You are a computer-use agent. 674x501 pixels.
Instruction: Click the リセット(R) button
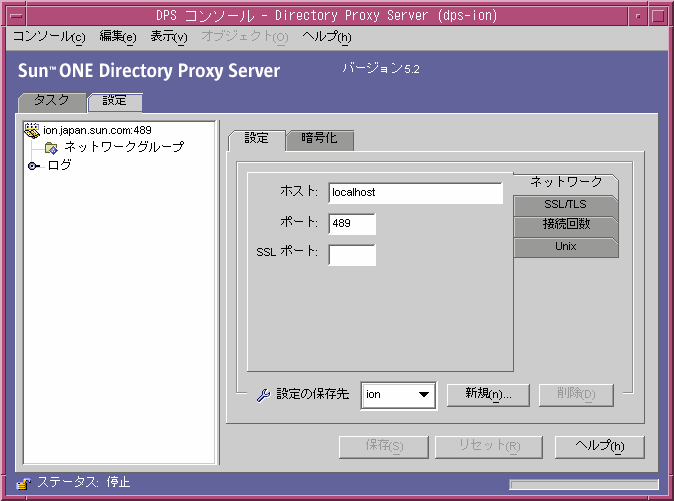tap(489, 447)
